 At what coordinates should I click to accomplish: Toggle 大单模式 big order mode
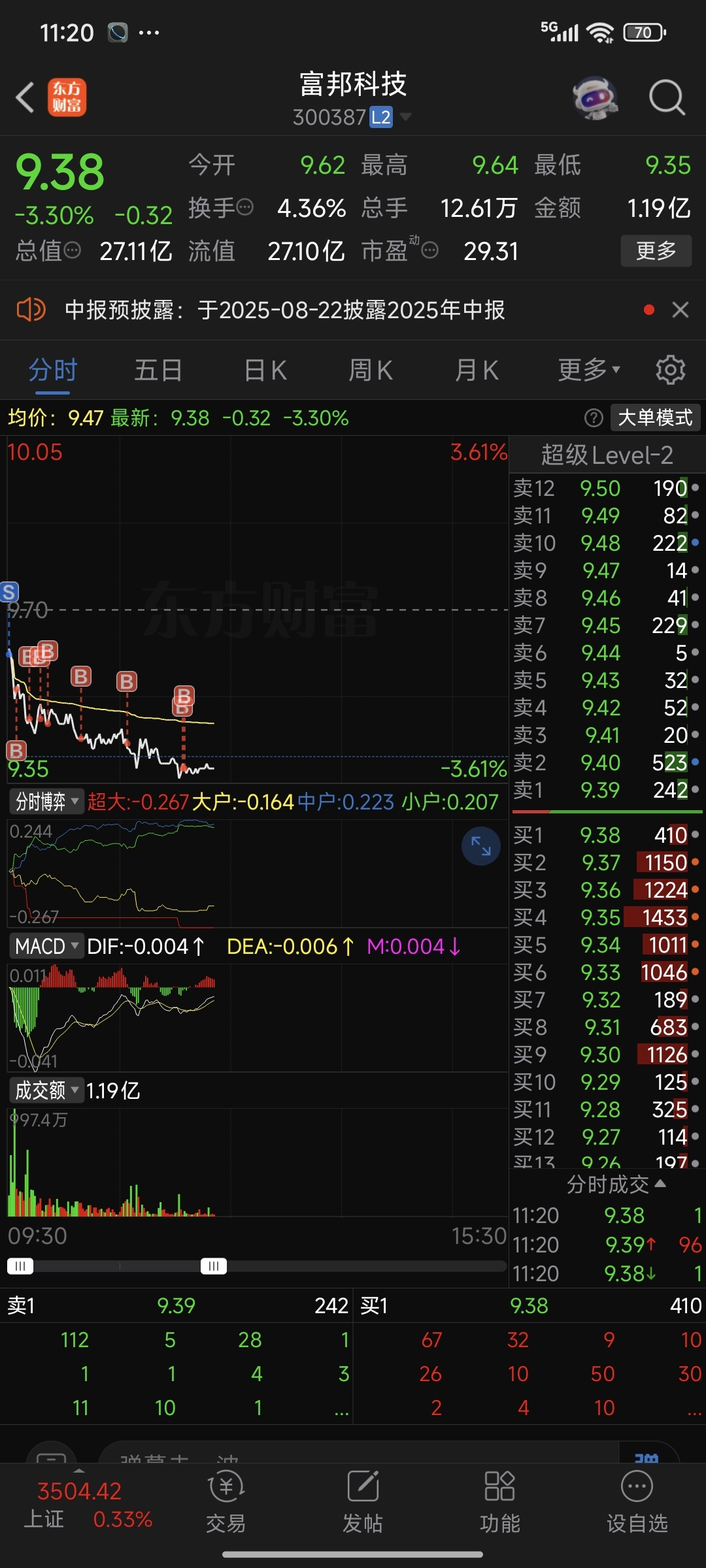[655, 417]
